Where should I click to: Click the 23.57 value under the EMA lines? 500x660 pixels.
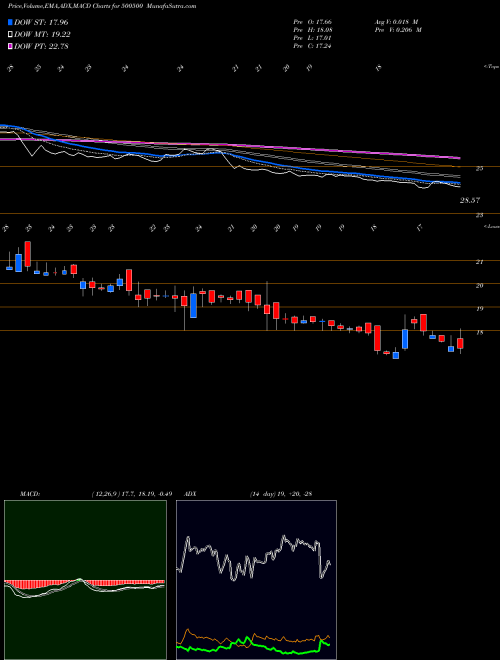(470, 200)
